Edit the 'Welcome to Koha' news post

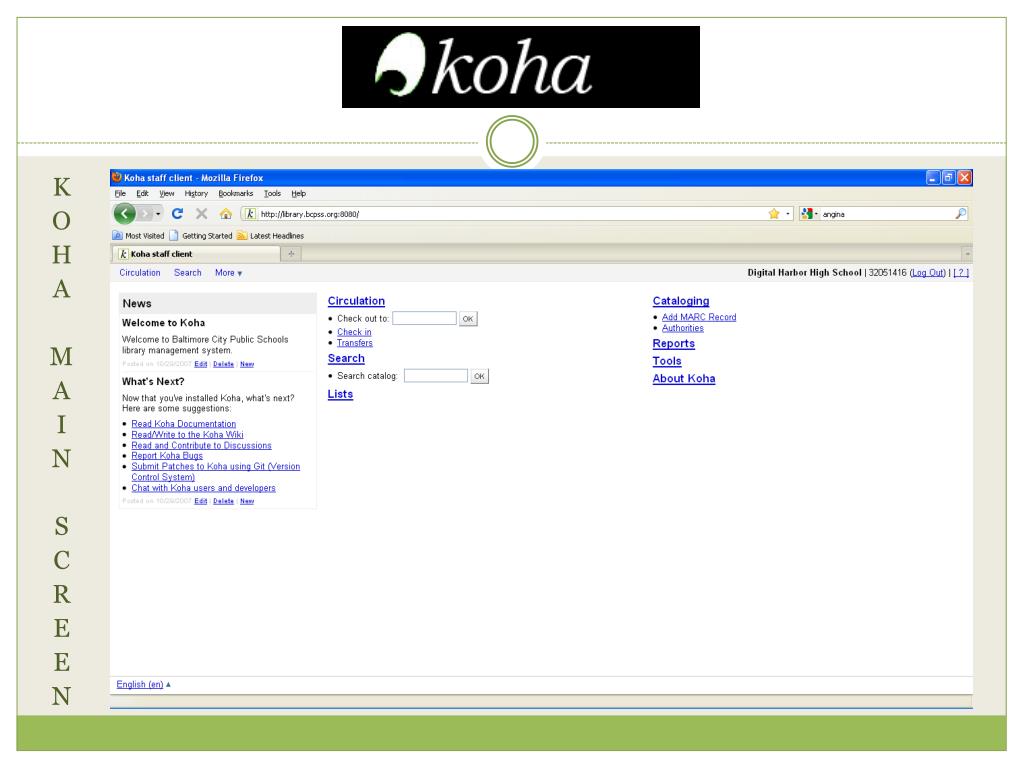[200, 364]
